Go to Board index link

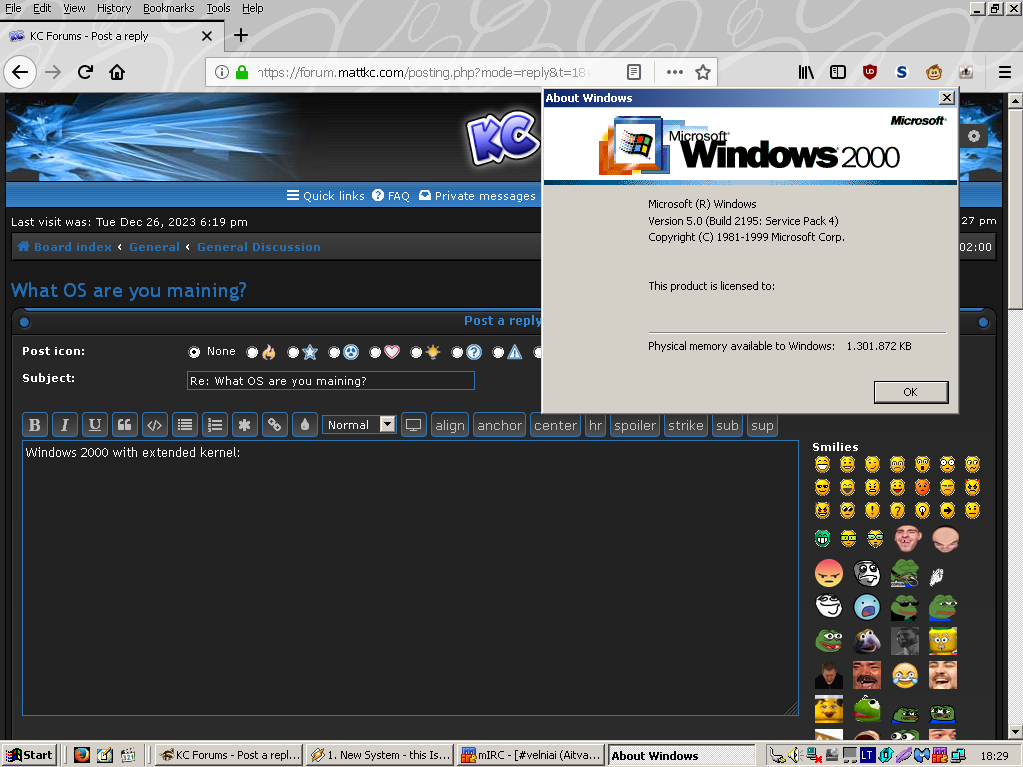point(65,247)
